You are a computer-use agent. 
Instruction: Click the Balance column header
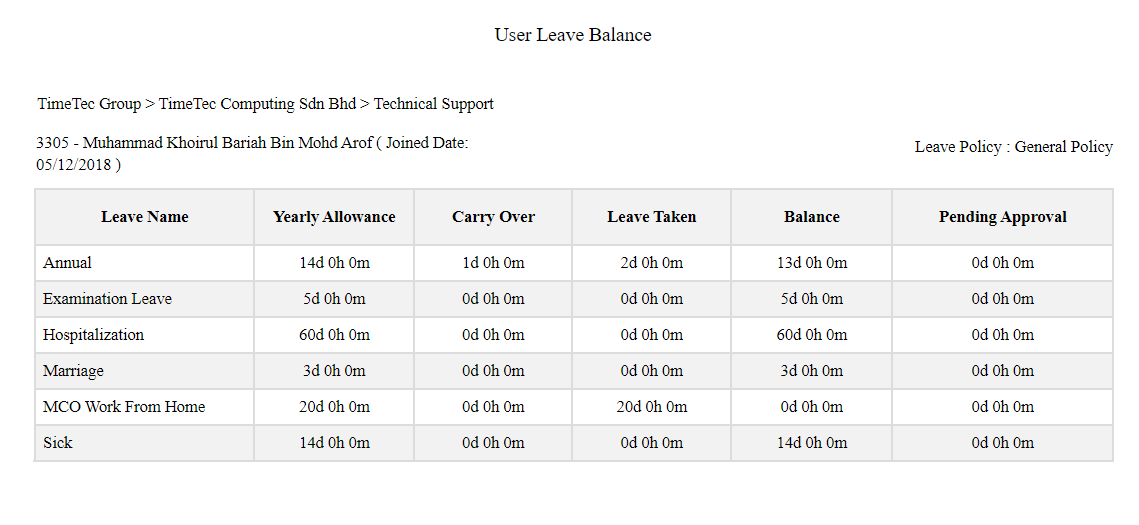tap(811, 216)
